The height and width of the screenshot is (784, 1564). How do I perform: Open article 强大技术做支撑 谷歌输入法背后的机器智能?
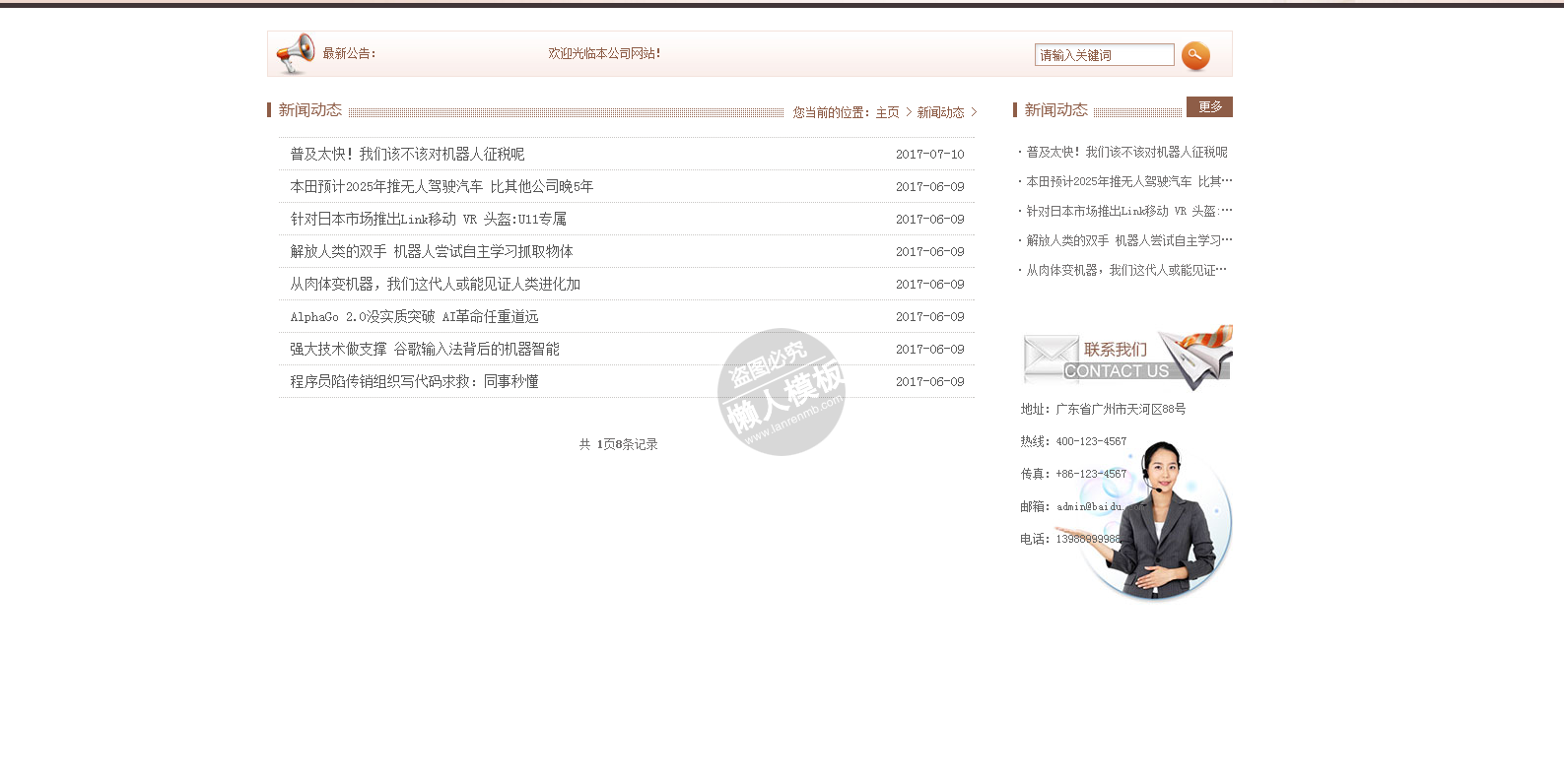pyautogui.click(x=425, y=349)
